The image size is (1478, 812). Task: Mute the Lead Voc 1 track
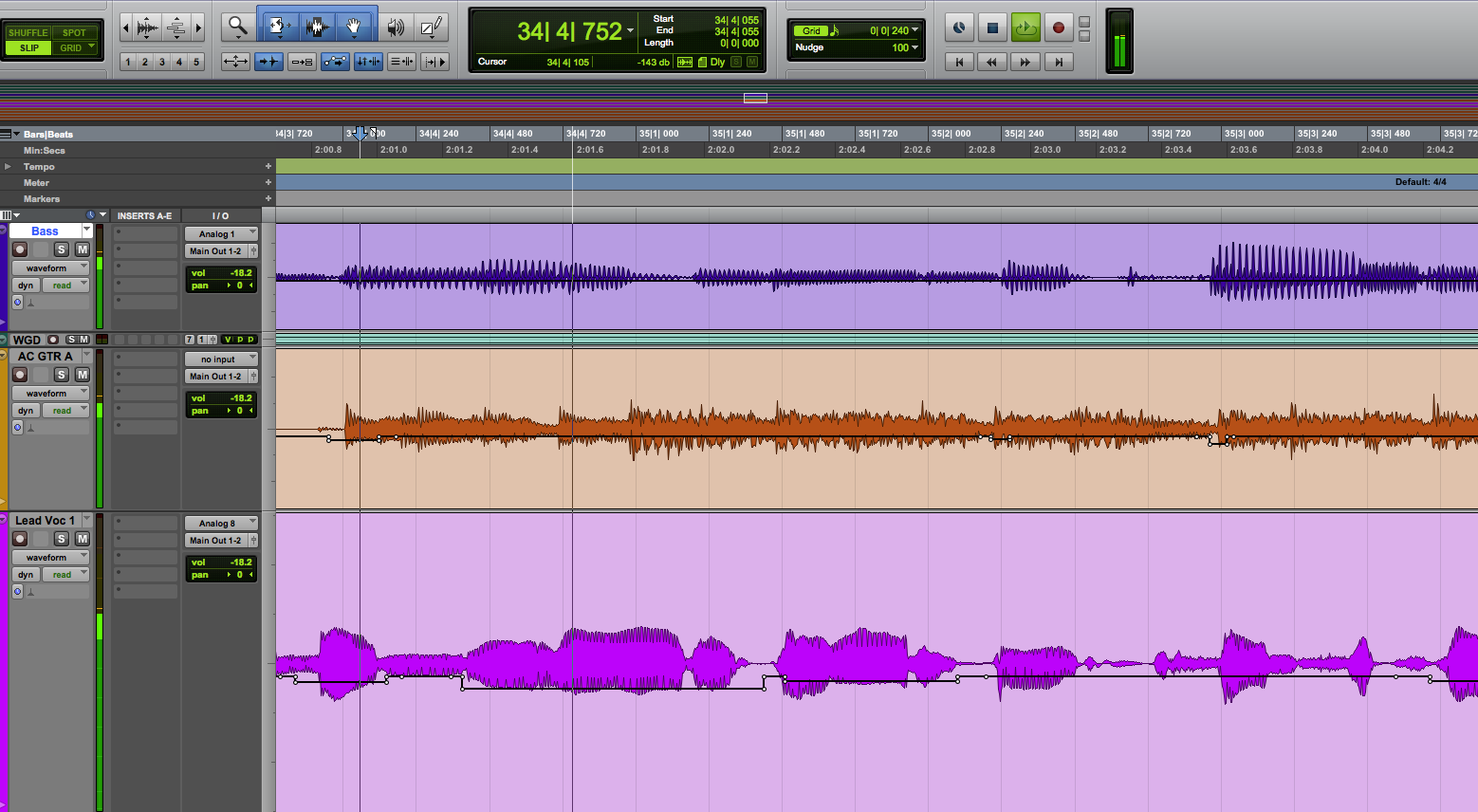83,539
